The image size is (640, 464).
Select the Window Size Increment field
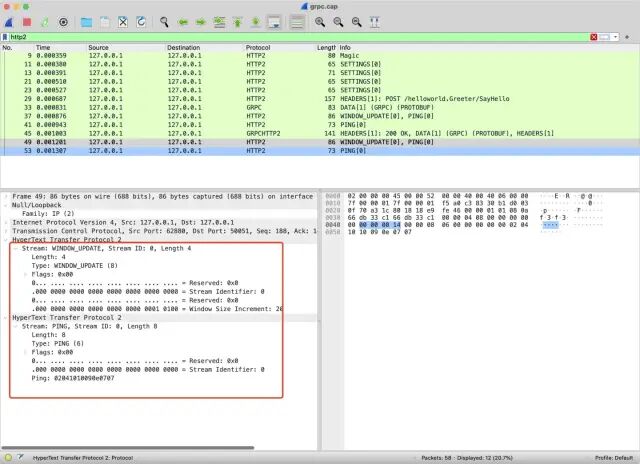157,309
